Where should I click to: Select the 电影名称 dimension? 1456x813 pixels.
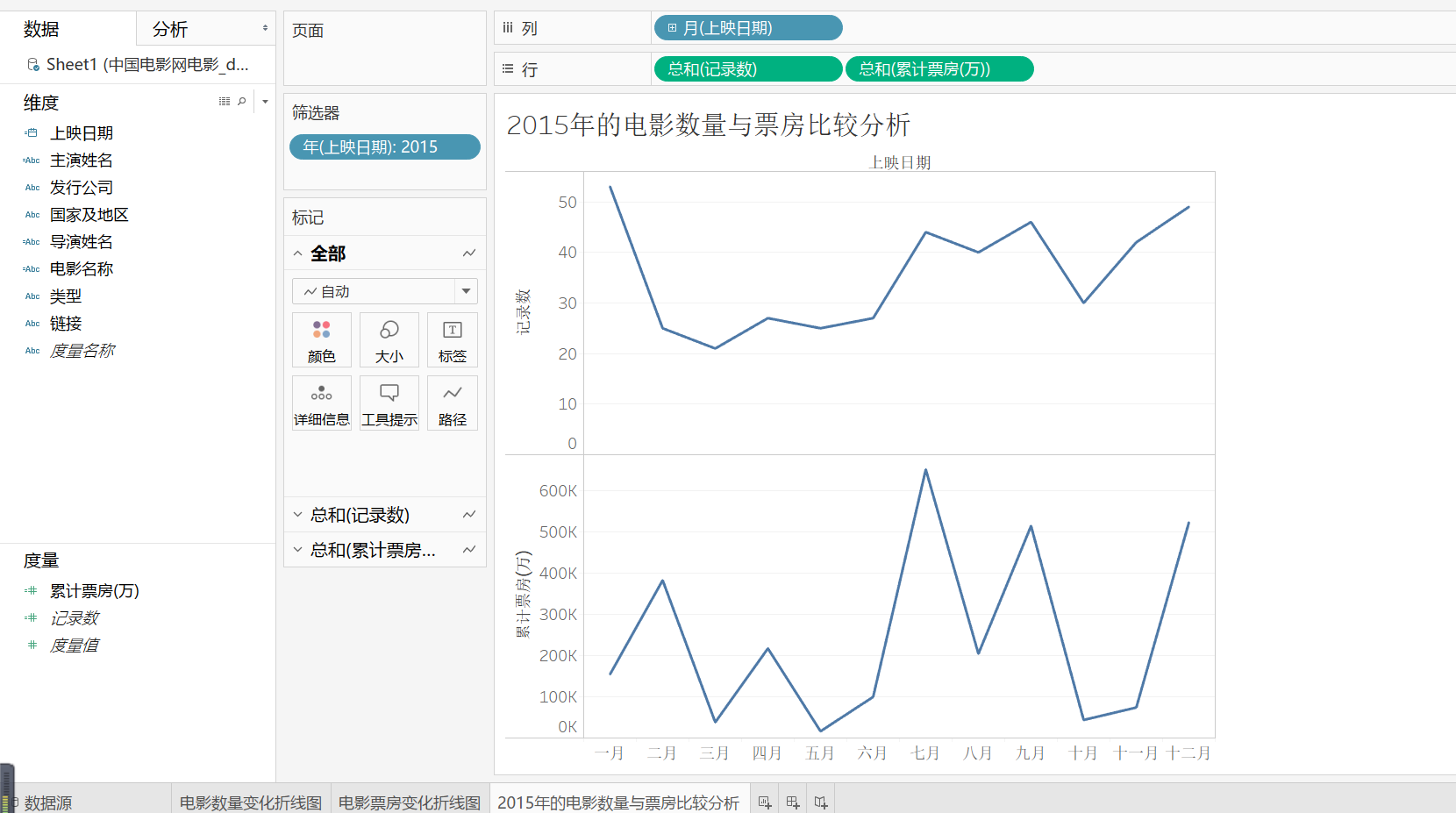[x=82, y=269]
